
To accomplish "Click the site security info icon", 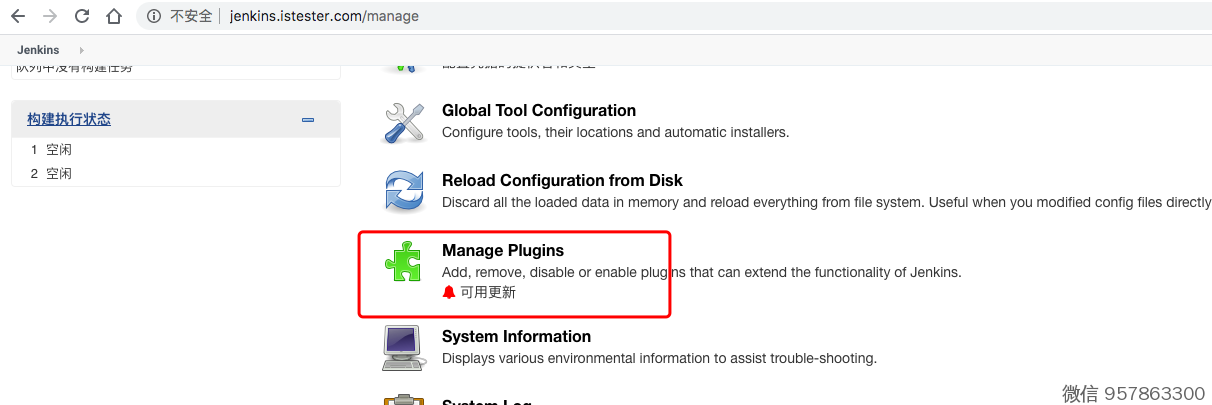I will pos(153,16).
